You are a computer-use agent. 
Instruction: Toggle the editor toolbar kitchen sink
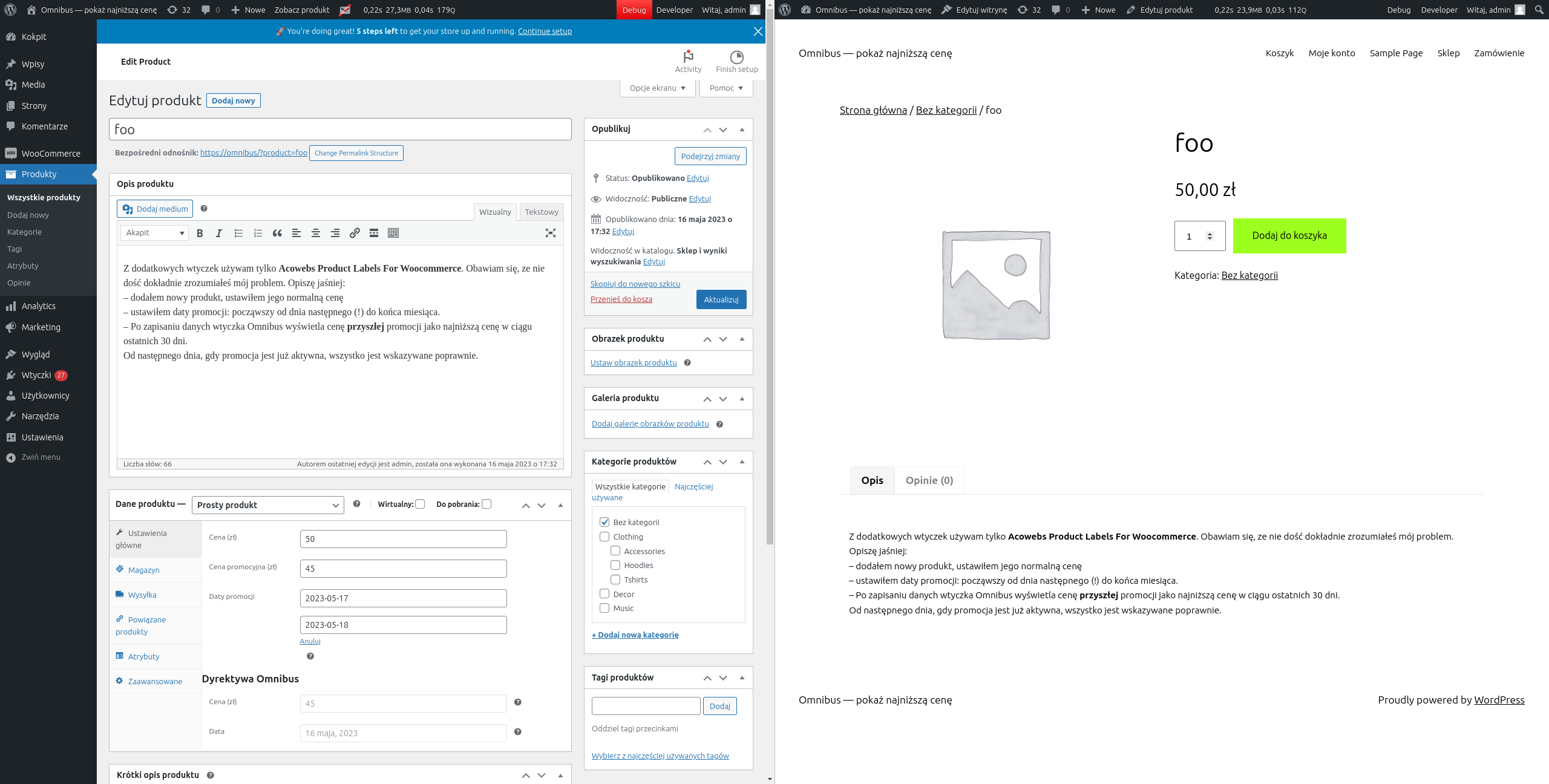click(393, 233)
